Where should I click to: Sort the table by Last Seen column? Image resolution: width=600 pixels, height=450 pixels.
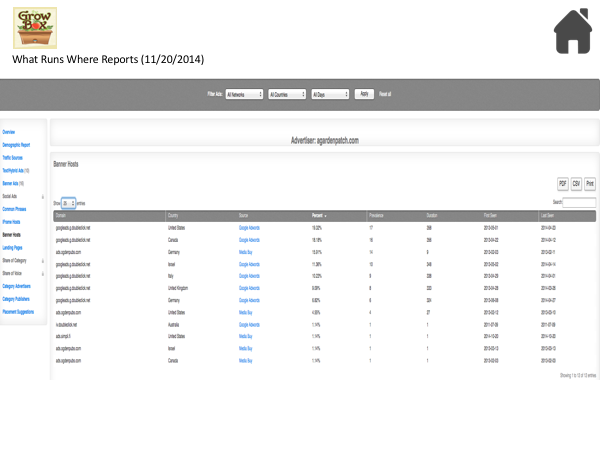coord(567,216)
